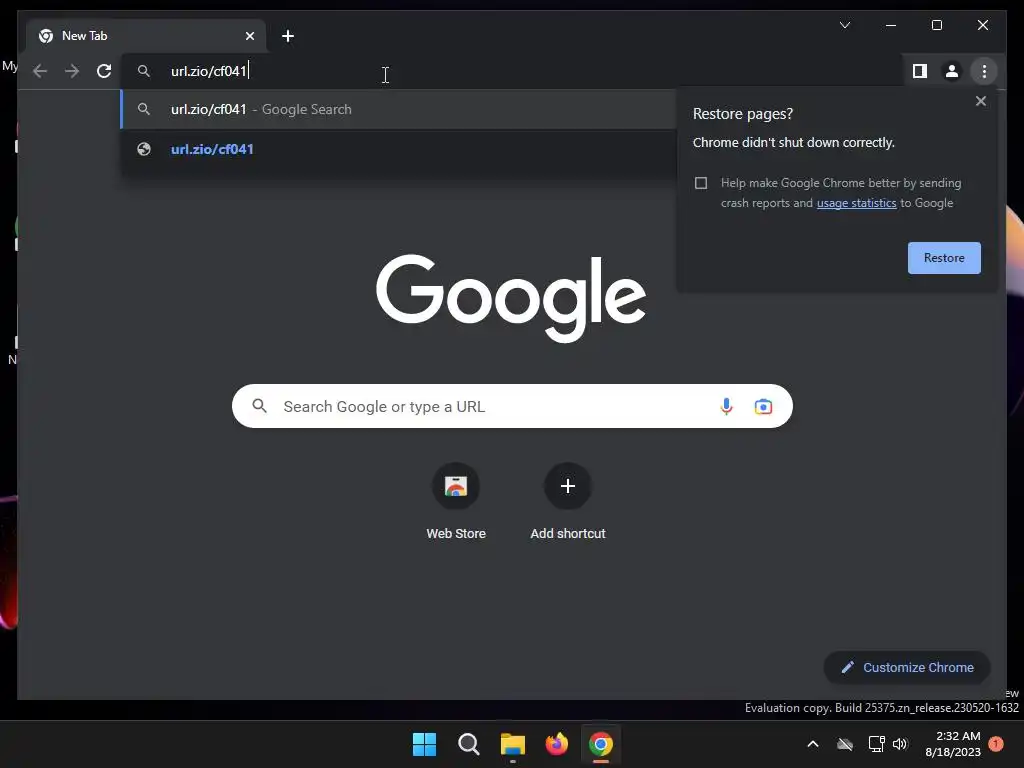Image resolution: width=1024 pixels, height=768 pixels.
Task: Open the profile avatar icon
Action: (x=952, y=71)
